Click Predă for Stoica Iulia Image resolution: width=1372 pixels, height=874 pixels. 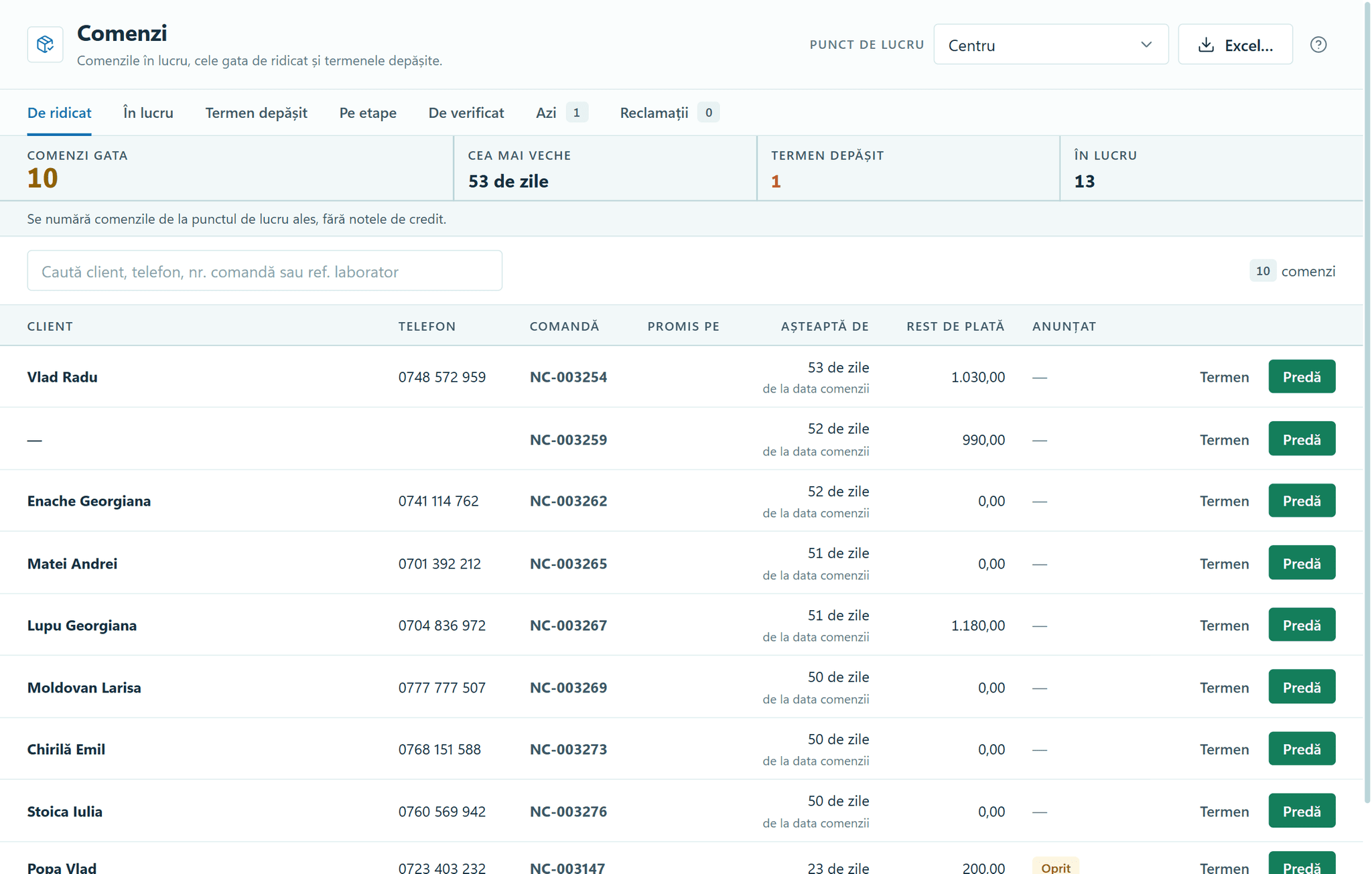tap(1301, 811)
